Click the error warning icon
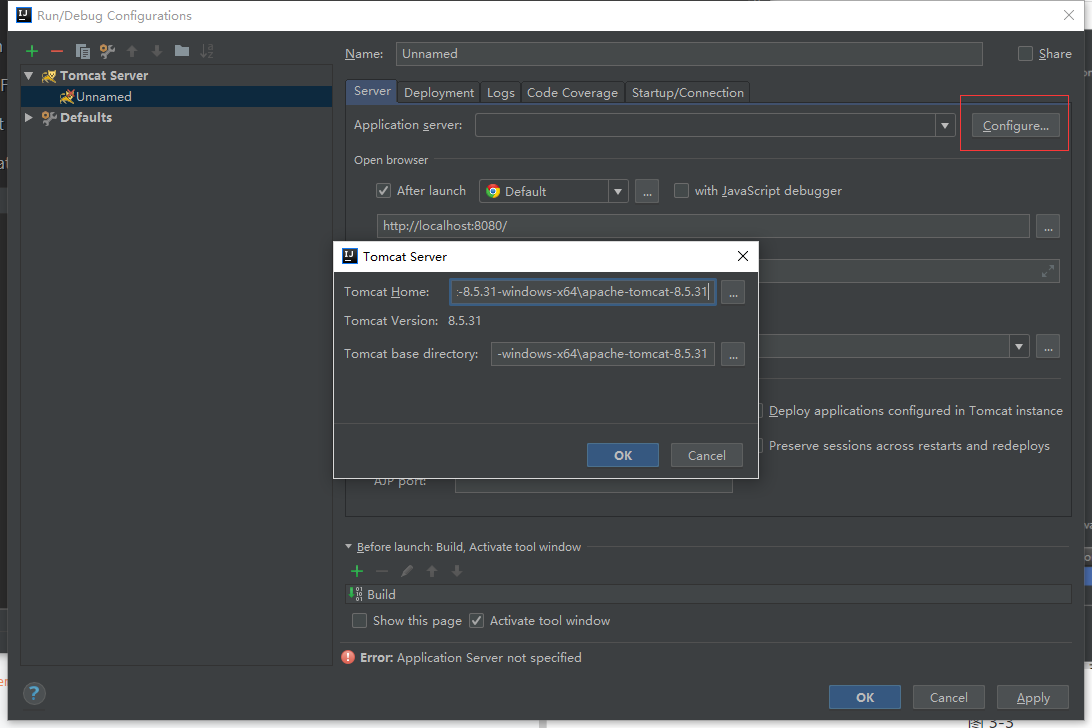The width and height of the screenshot is (1092, 728). (x=348, y=657)
